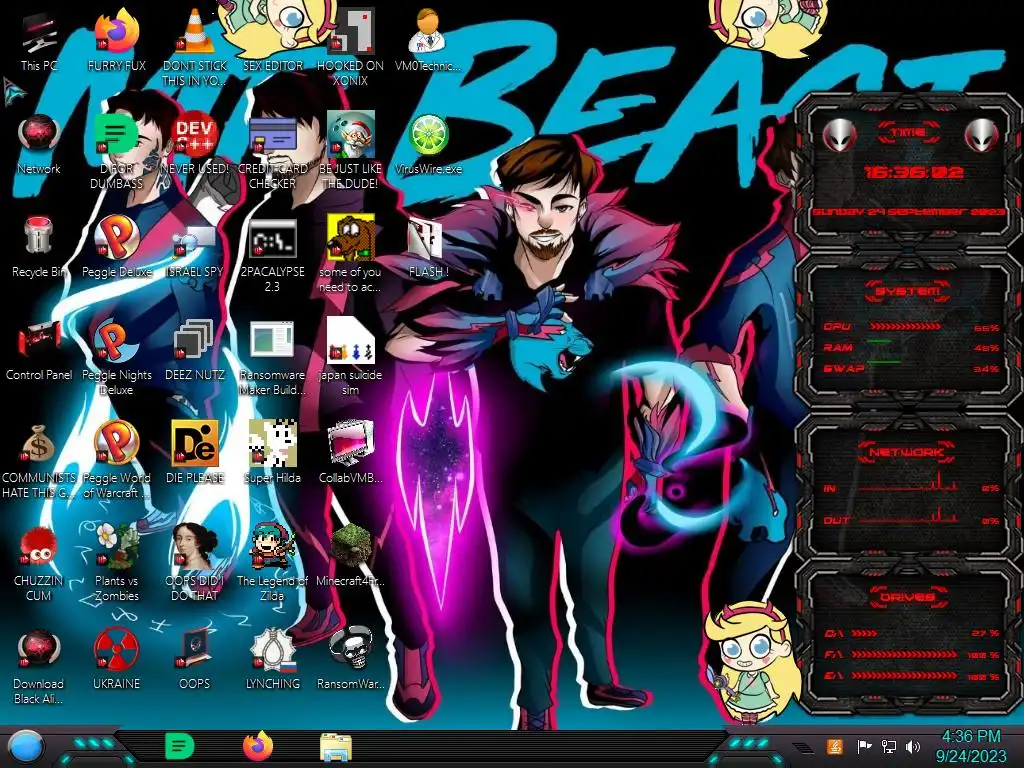Open File Explorer from the taskbar
The image size is (1024, 768).
(336, 747)
